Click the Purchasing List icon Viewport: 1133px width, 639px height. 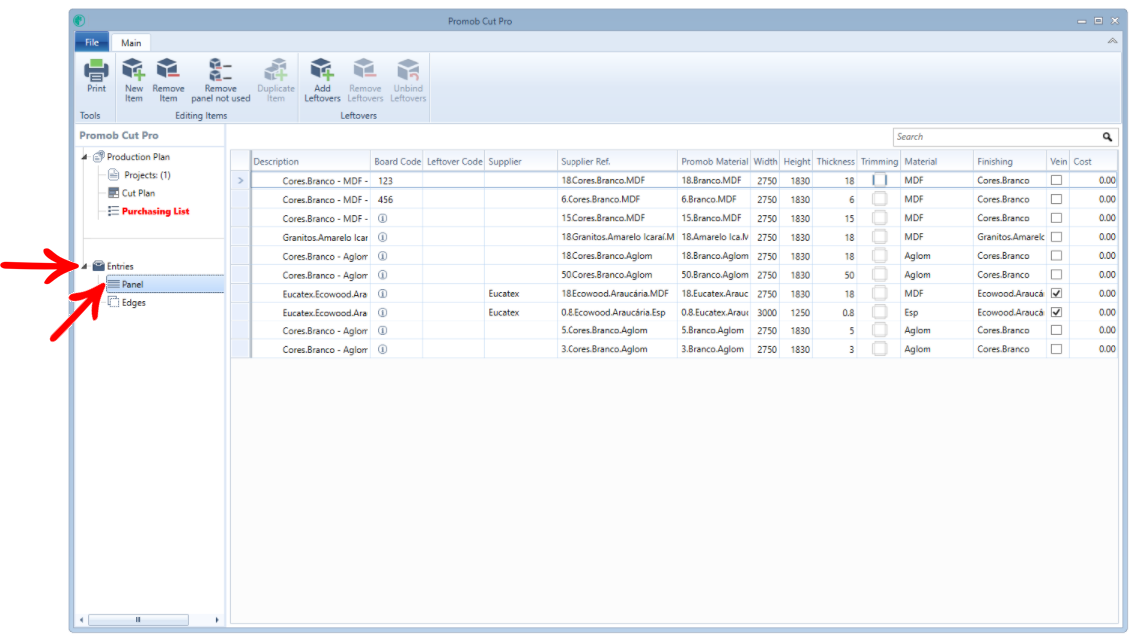point(113,211)
